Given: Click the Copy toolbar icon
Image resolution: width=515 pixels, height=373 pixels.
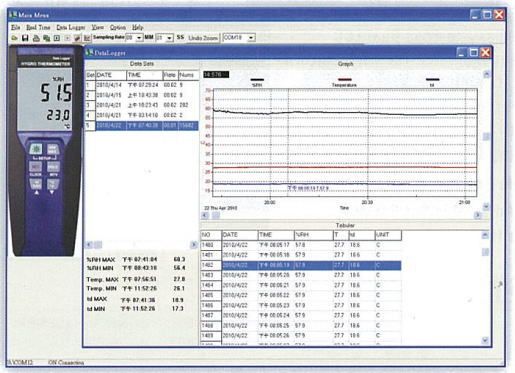Looking at the screenshot, I should tap(47, 38).
